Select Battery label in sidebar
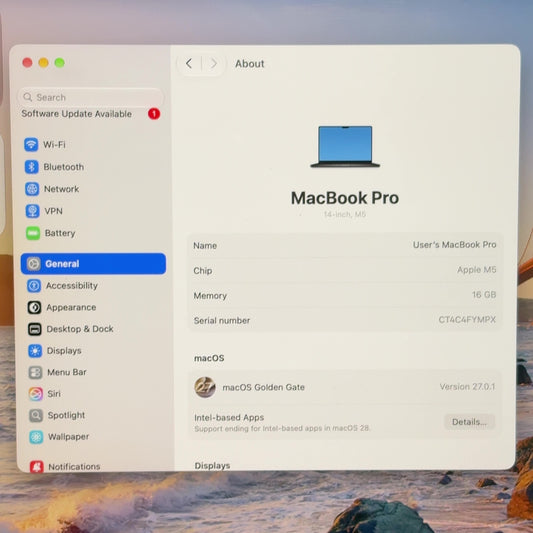Viewport: 533px width, 533px height. pyautogui.click(x=60, y=233)
